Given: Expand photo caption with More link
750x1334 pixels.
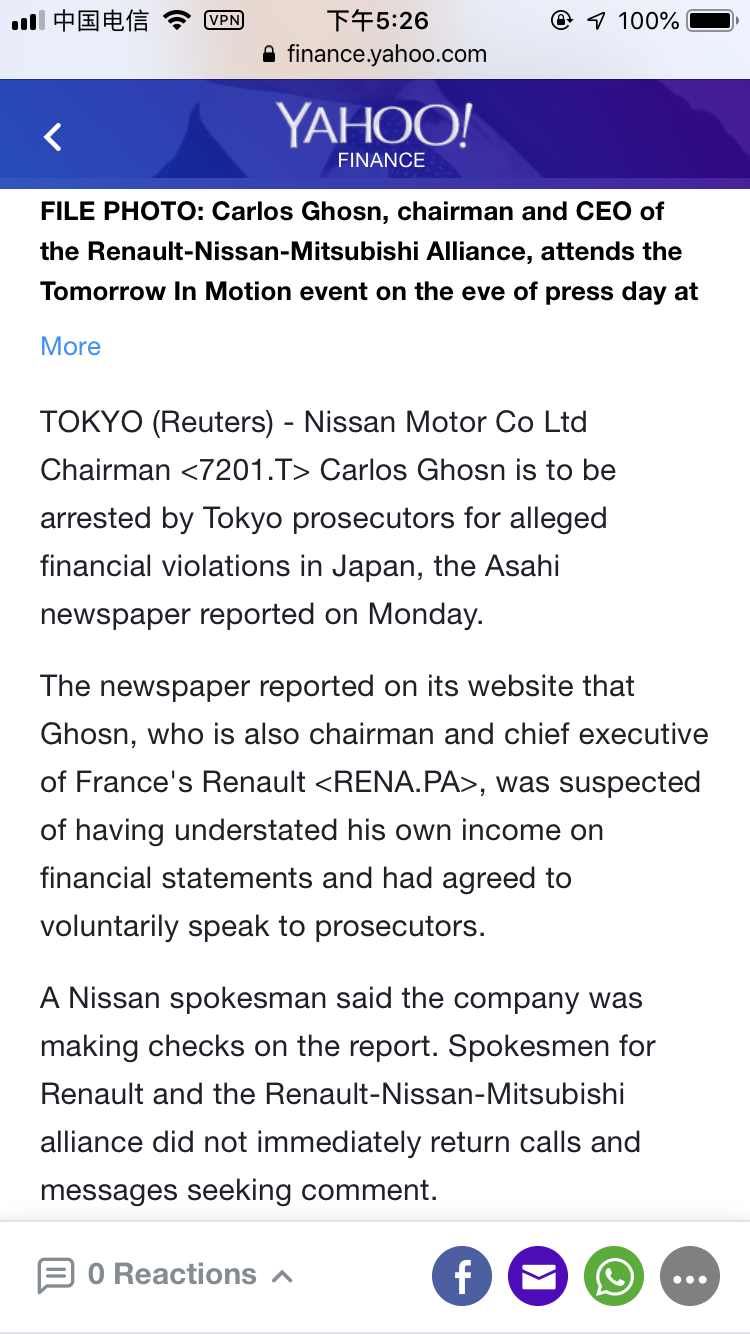Looking at the screenshot, I should point(70,346).
